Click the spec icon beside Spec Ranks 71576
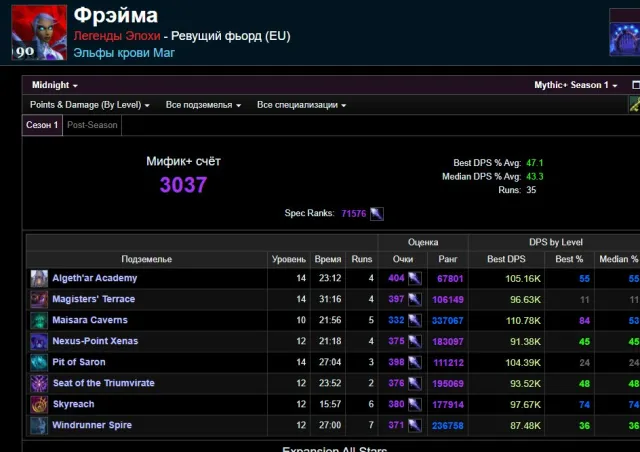 pos(377,214)
